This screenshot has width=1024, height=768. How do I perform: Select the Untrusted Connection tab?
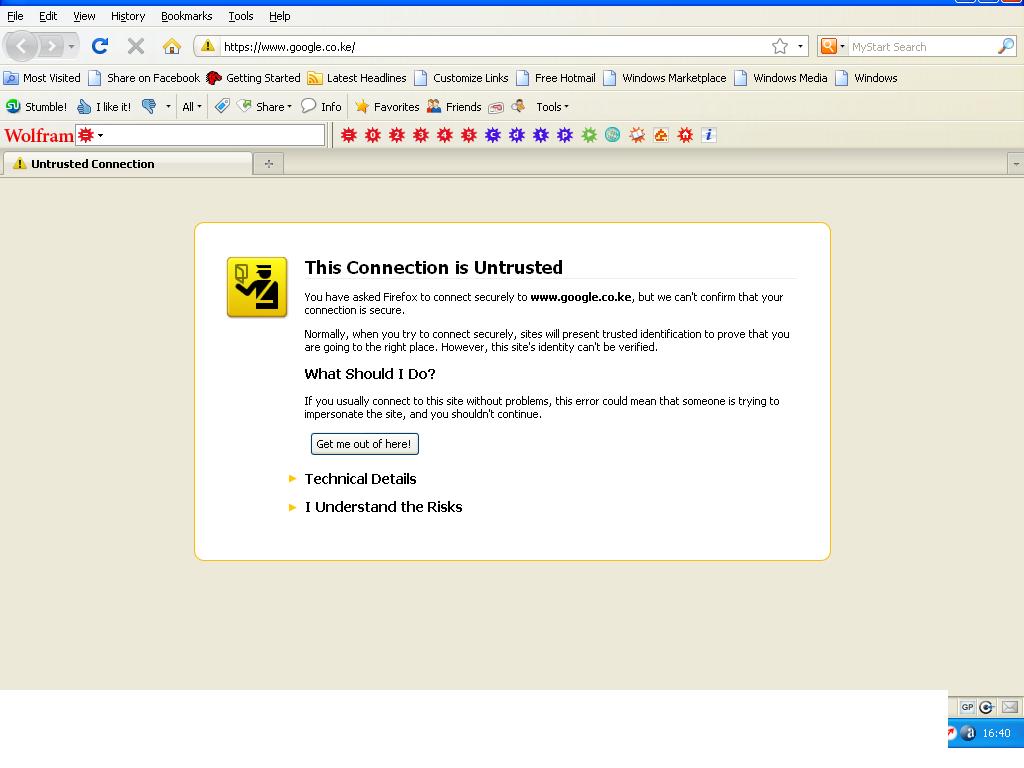pyautogui.click(x=128, y=164)
